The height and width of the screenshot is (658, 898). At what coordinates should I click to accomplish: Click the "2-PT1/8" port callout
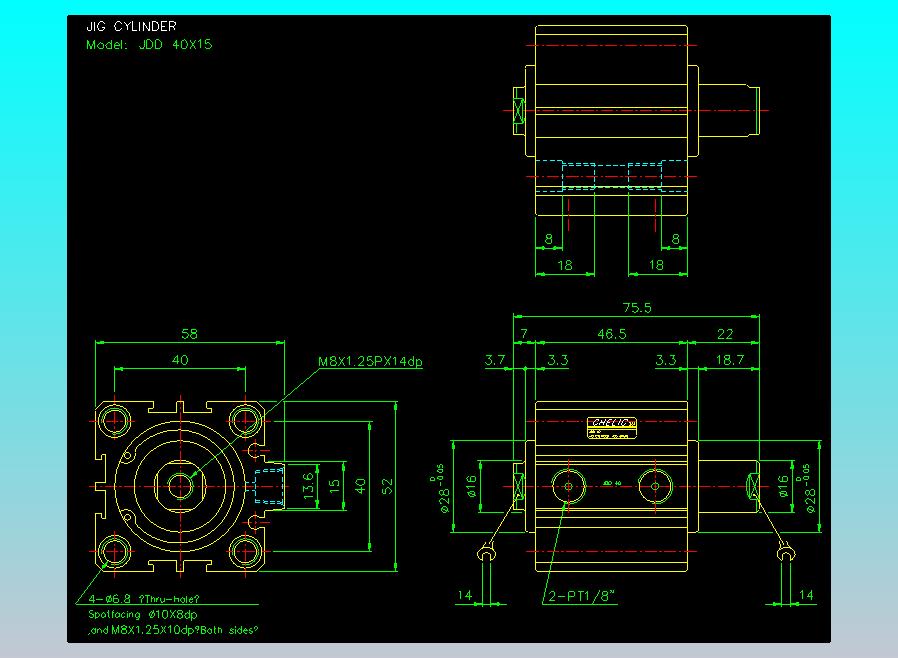click(582, 596)
